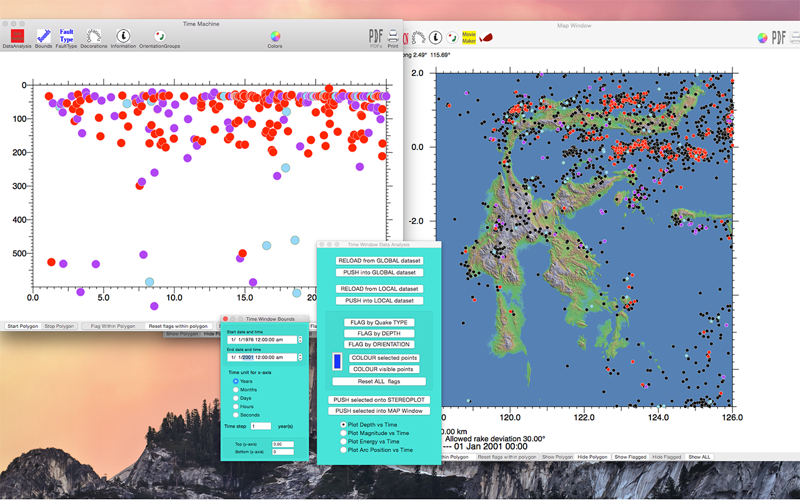Image resolution: width=800 pixels, height=500 pixels.
Task: Select Years time unit radio button
Action: click(236, 381)
